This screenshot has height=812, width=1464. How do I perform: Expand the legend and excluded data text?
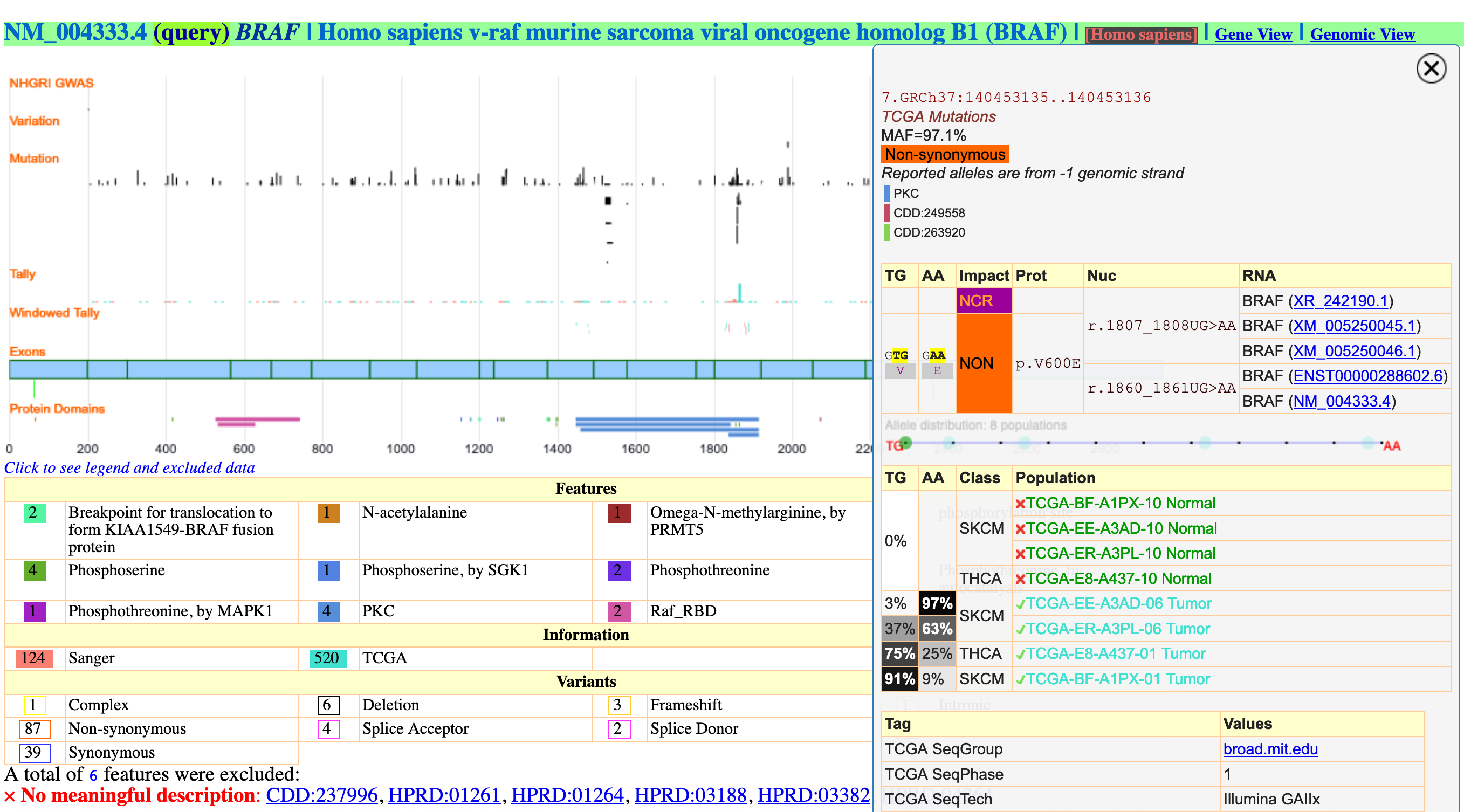[x=129, y=467]
